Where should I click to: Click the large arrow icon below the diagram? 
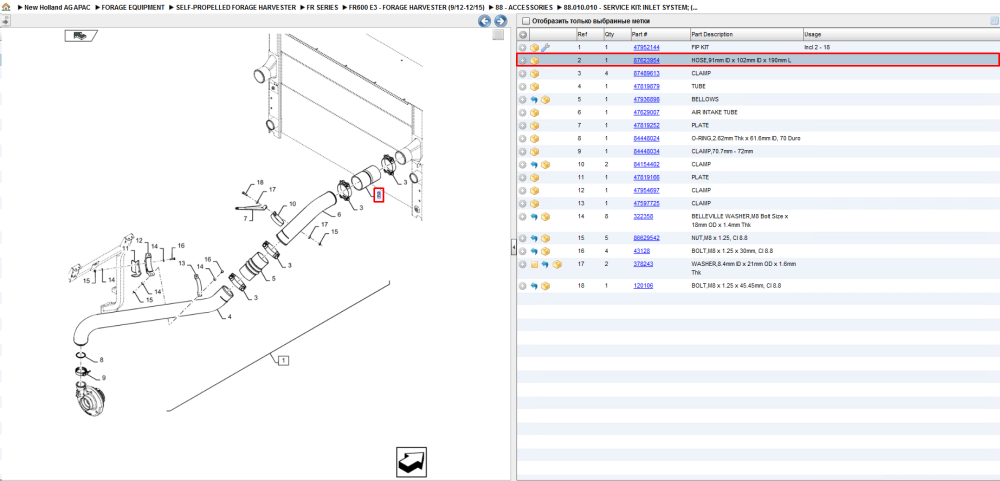click(x=411, y=462)
